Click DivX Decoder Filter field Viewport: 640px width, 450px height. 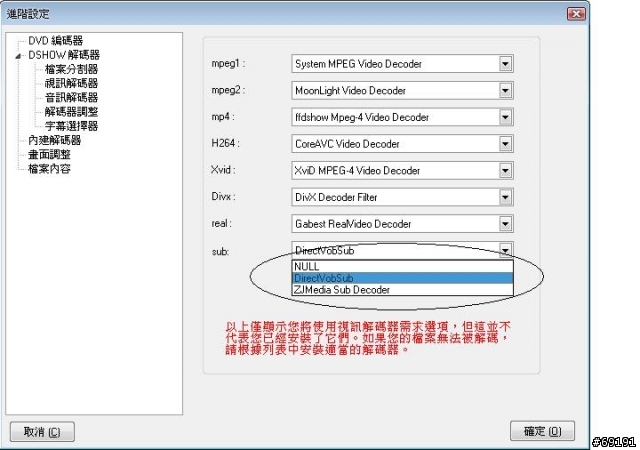(x=402, y=197)
